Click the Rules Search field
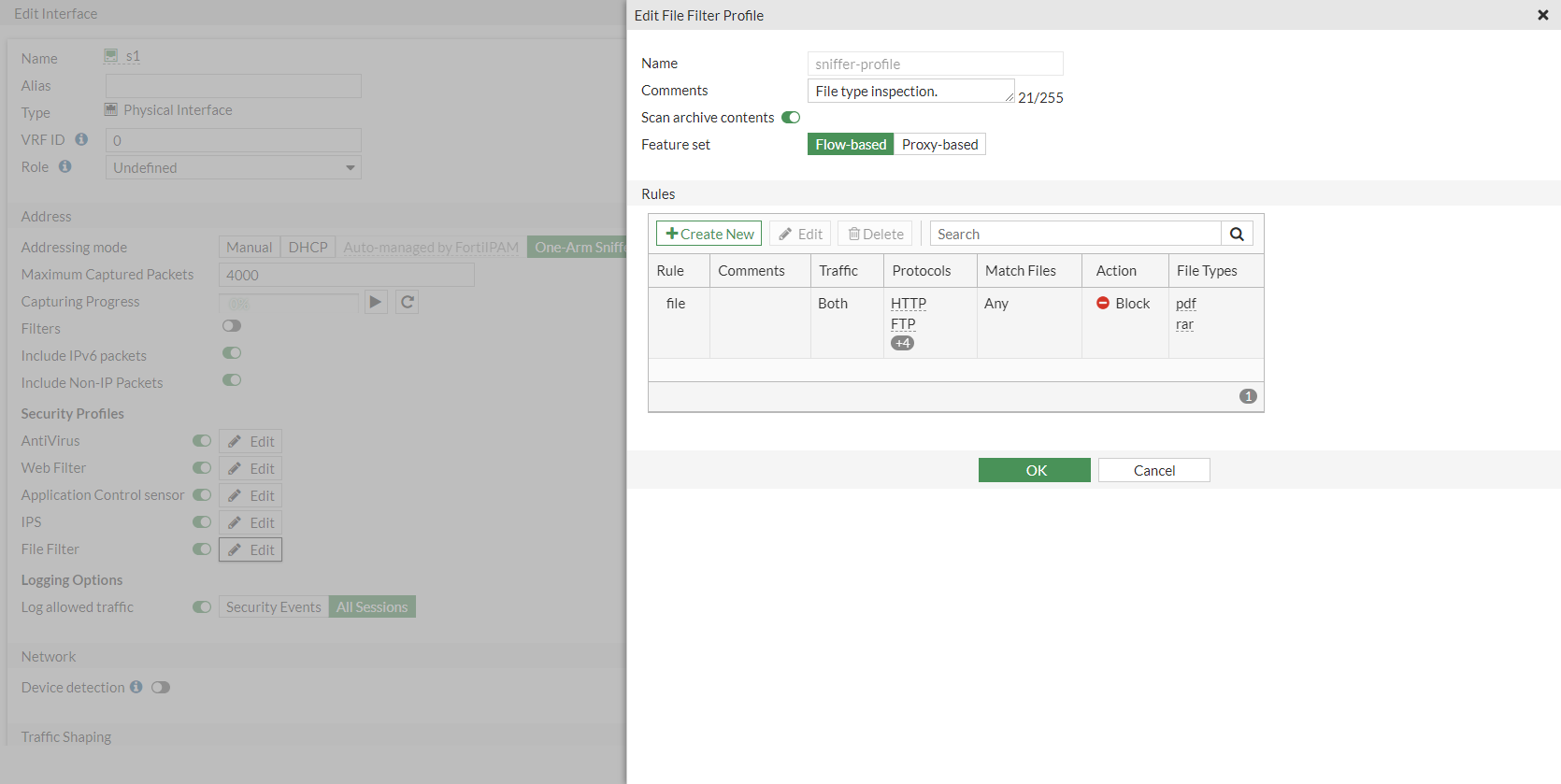This screenshot has height=784, width=1561. [1076, 234]
